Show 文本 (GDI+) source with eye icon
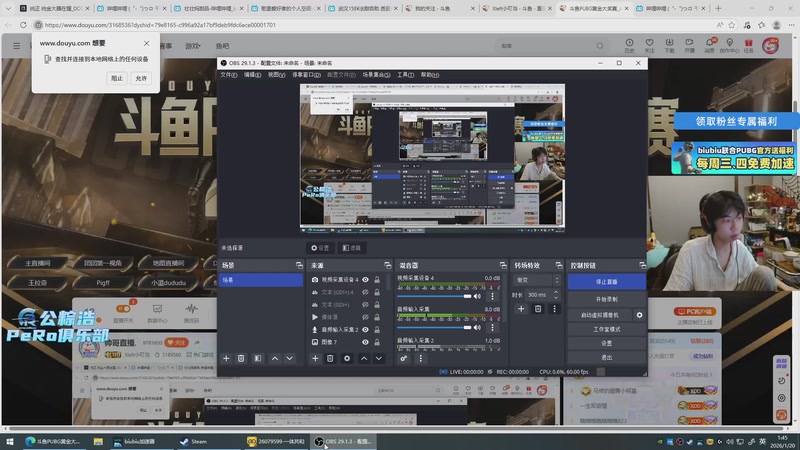Image resolution: width=800 pixels, height=450 pixels. [x=365, y=305]
